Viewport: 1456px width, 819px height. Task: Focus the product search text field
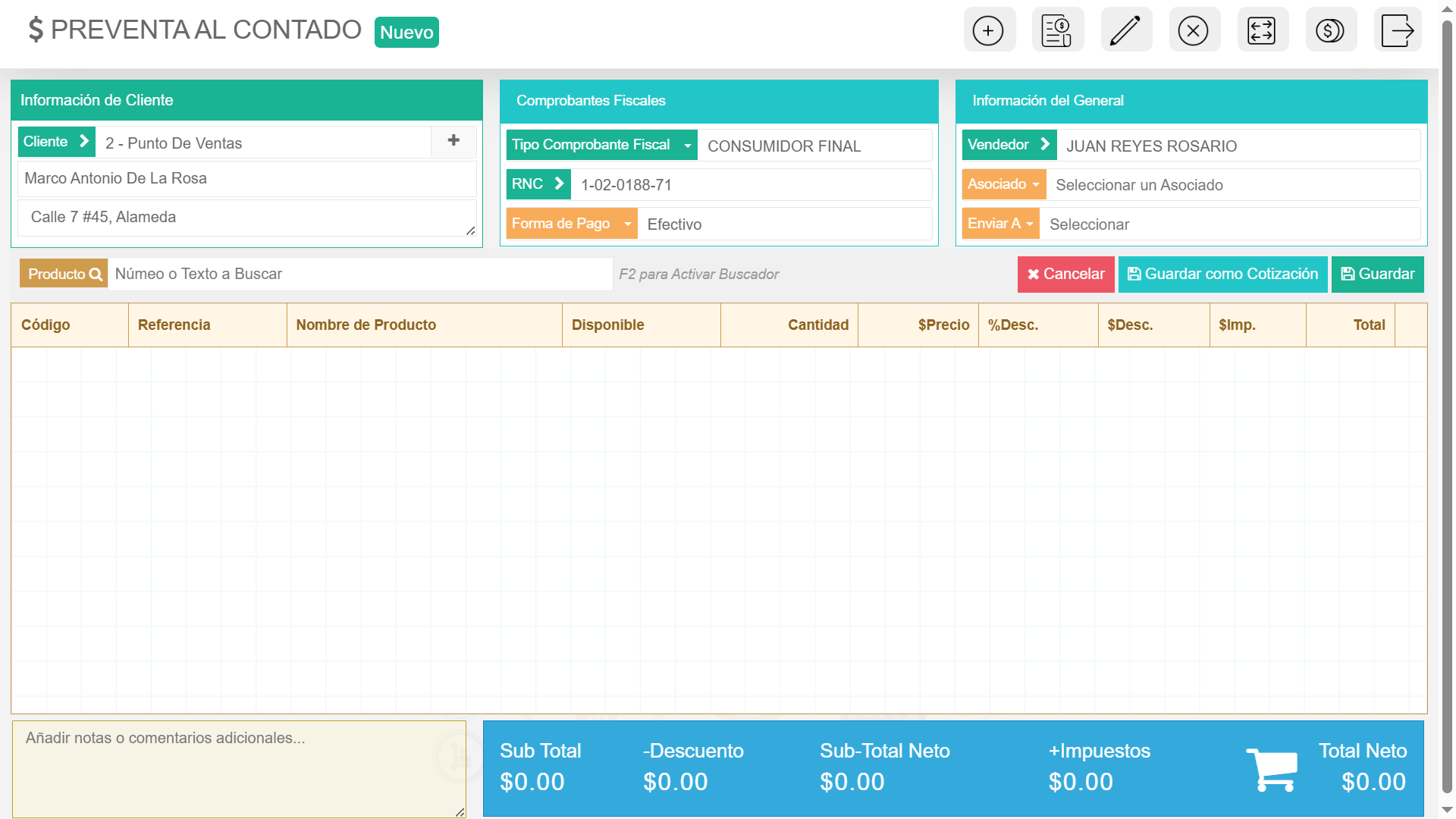359,275
